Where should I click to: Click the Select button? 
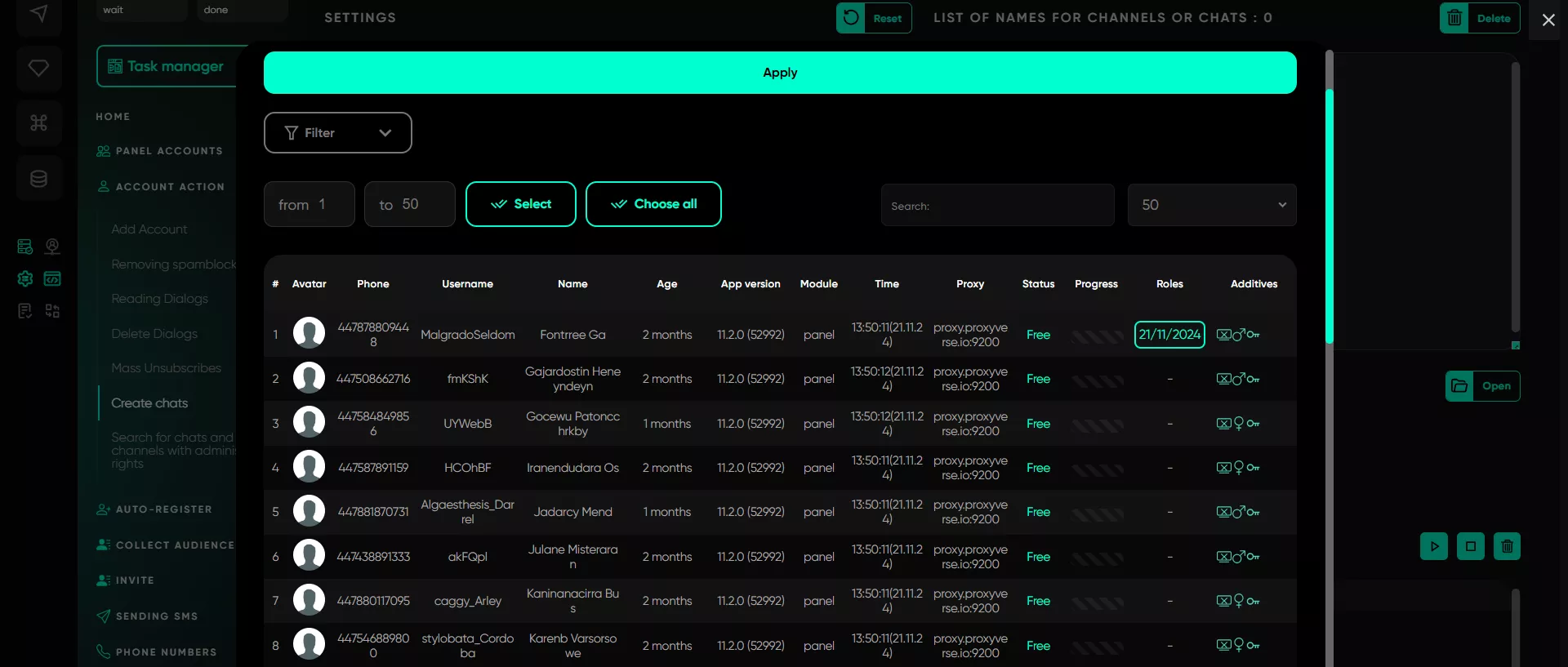coord(521,204)
